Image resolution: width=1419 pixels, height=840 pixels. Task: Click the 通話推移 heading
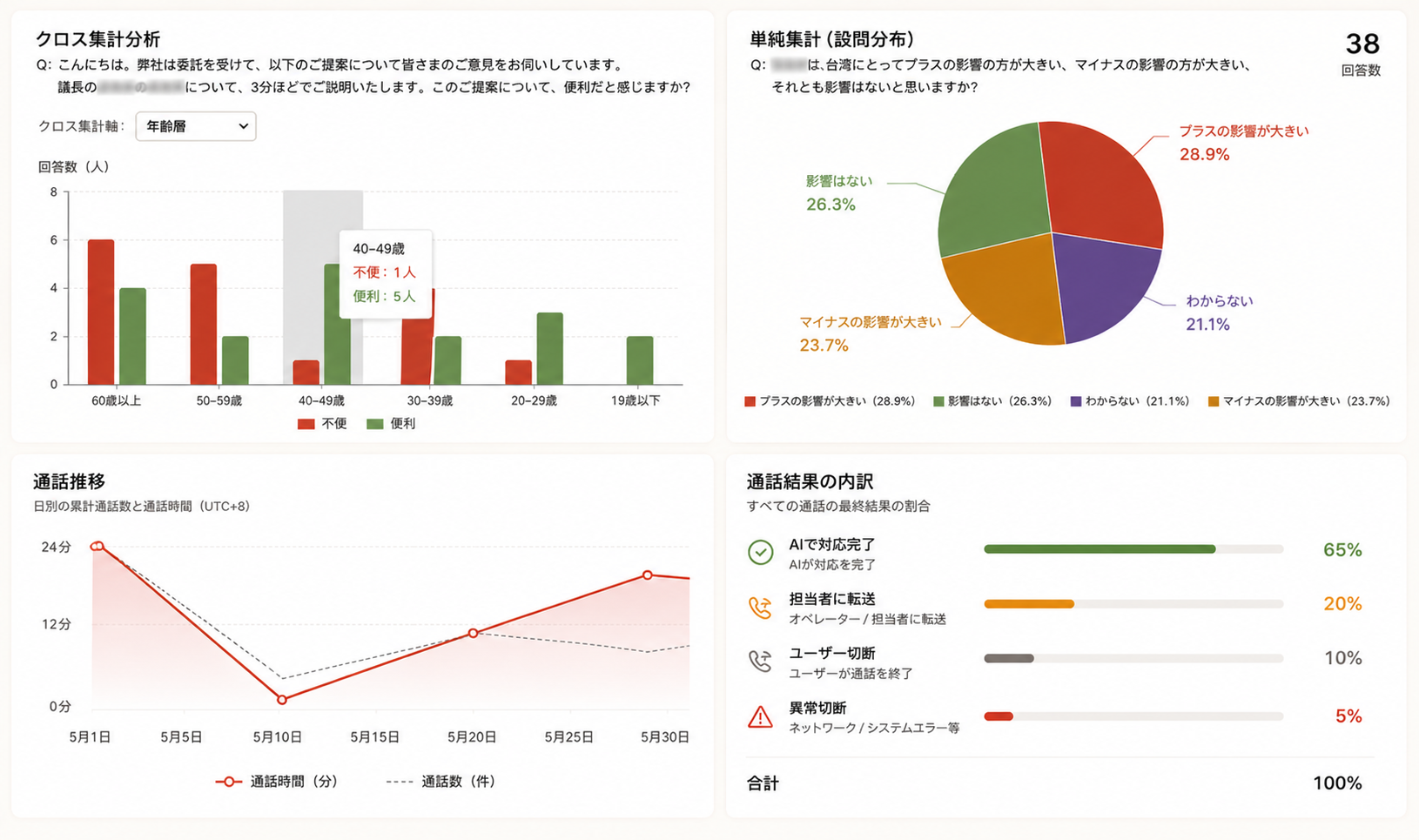[x=69, y=481]
